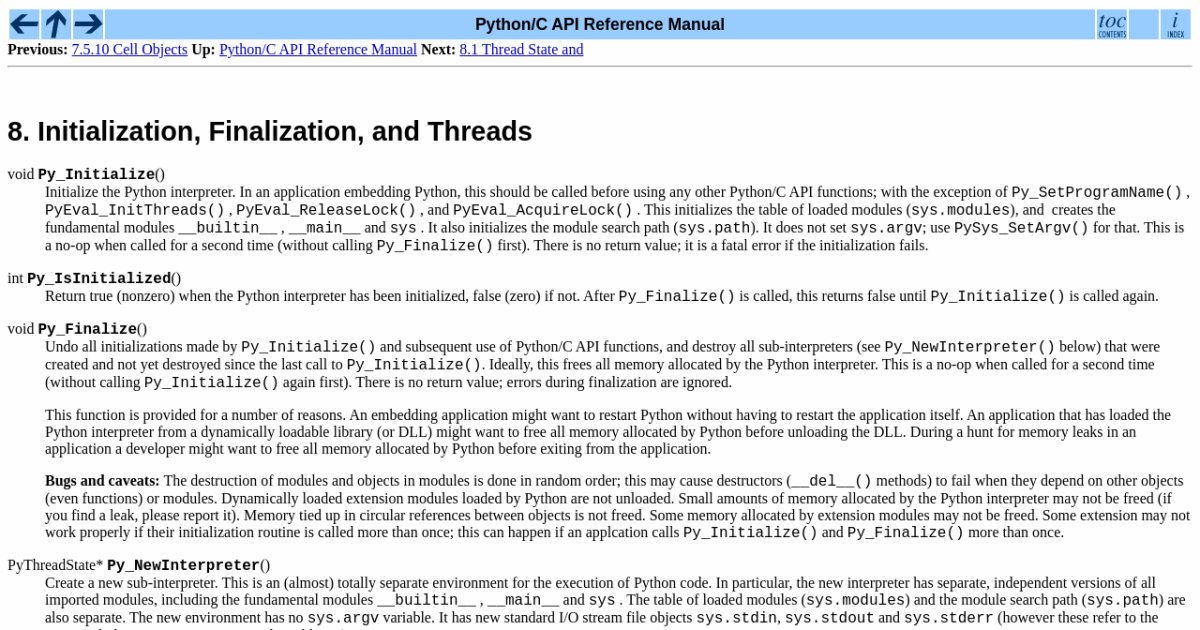Click the Py_IsInitialized function name definition

click(x=98, y=278)
